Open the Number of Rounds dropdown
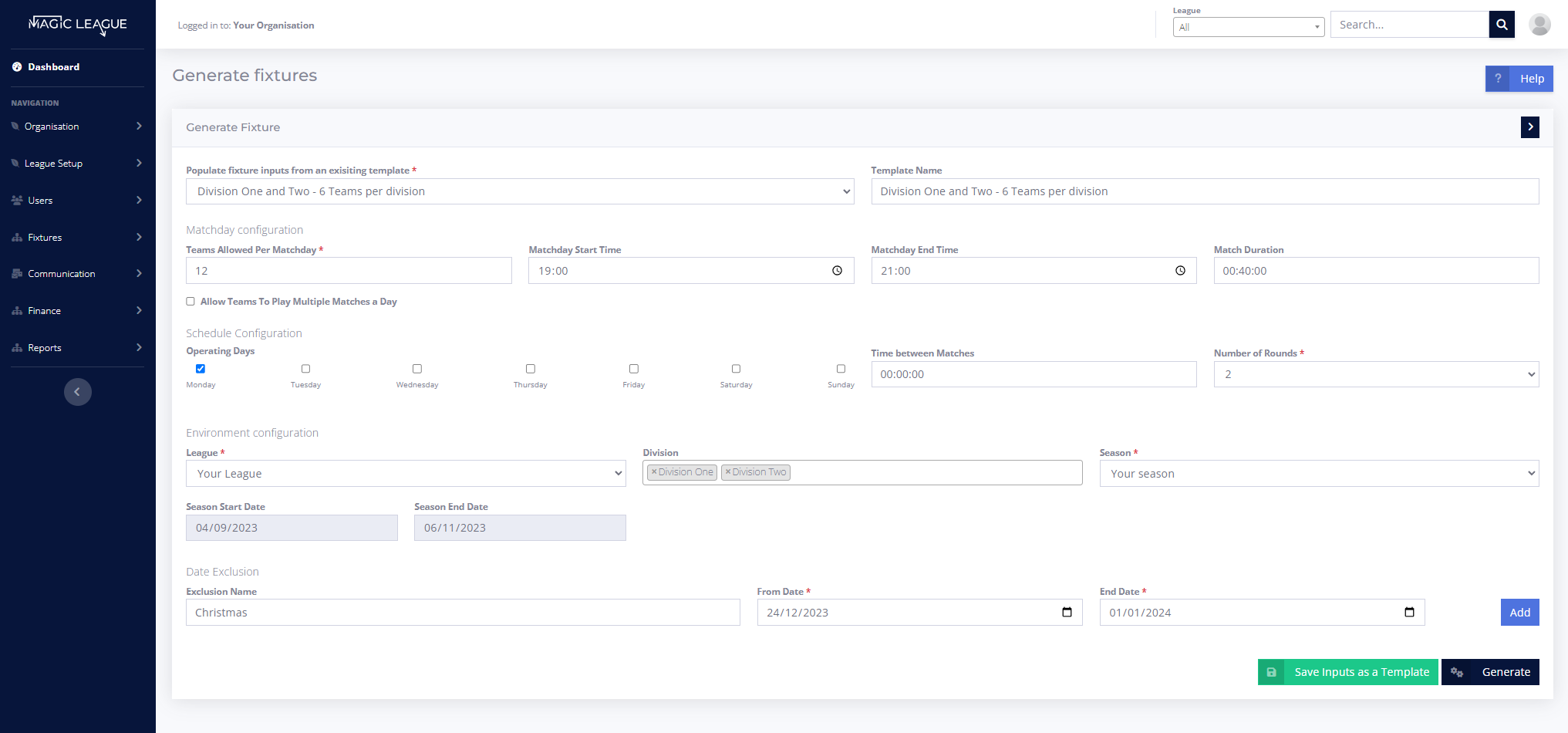Image resolution: width=1568 pixels, height=733 pixels. pos(1376,374)
